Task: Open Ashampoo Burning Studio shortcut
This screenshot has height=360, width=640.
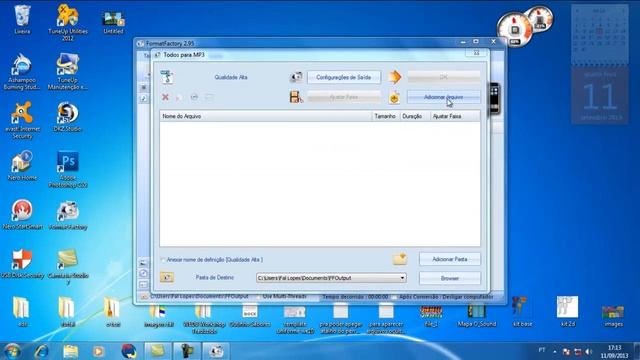Action: coord(22,71)
